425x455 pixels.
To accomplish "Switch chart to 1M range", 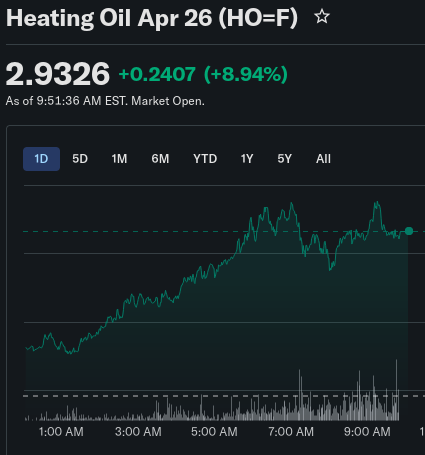I will [119, 159].
